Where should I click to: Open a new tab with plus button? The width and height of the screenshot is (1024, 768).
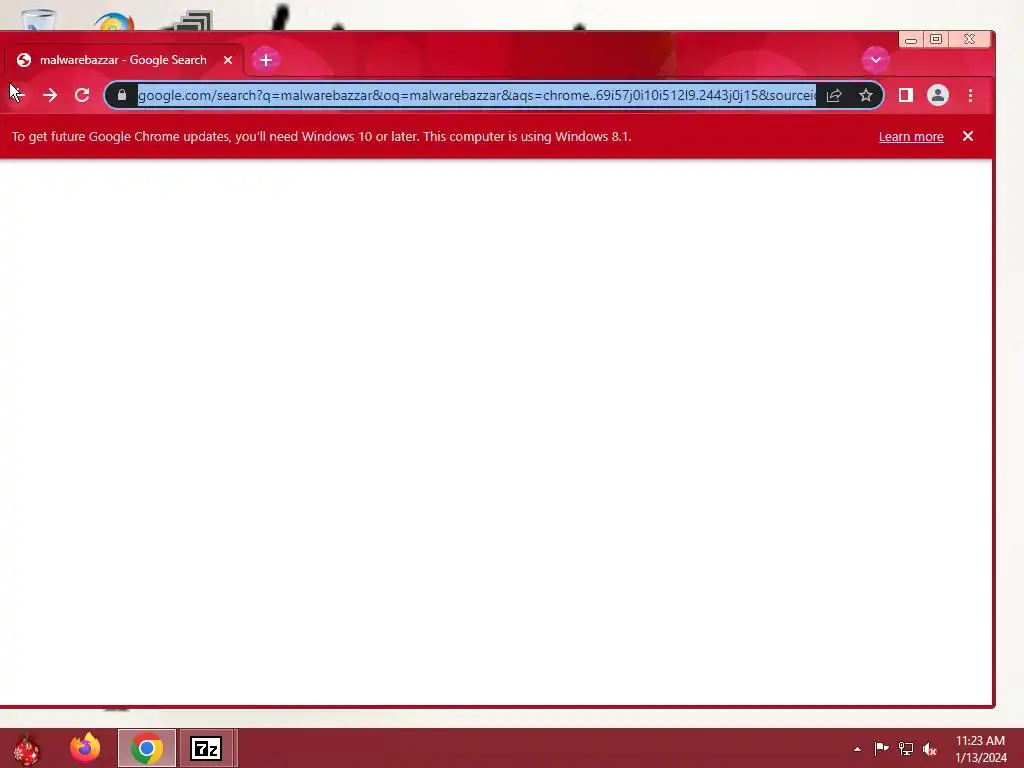tap(266, 60)
